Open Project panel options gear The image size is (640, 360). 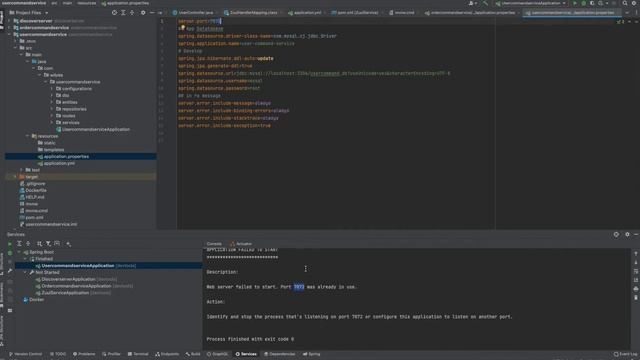[143, 13]
